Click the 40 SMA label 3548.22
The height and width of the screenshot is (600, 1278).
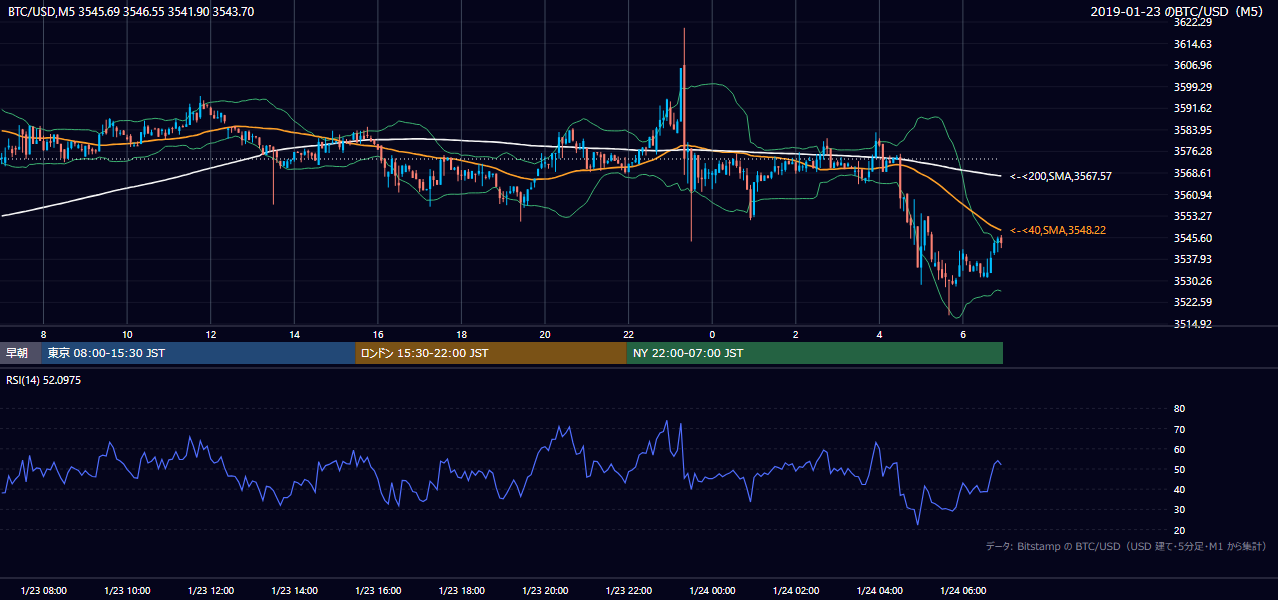pyautogui.click(x=1057, y=230)
